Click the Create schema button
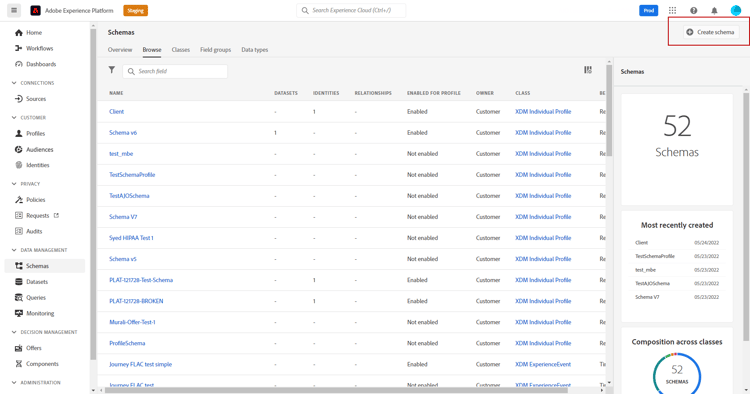750x394 pixels. (x=711, y=32)
